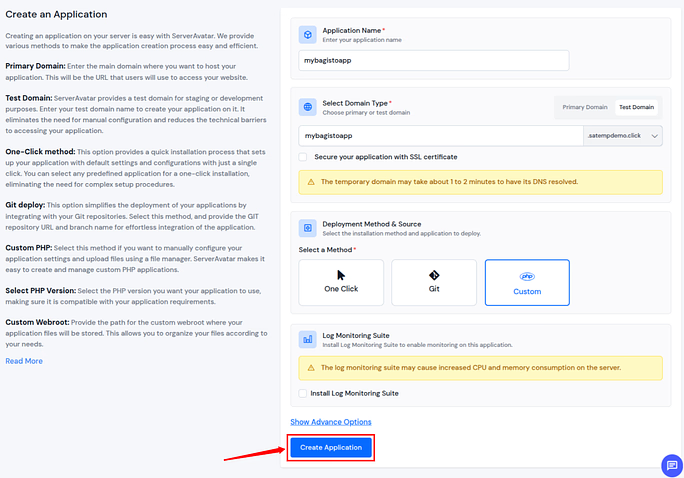684x478 pixels.
Task: Choose the Git deployment method
Action: point(434,283)
